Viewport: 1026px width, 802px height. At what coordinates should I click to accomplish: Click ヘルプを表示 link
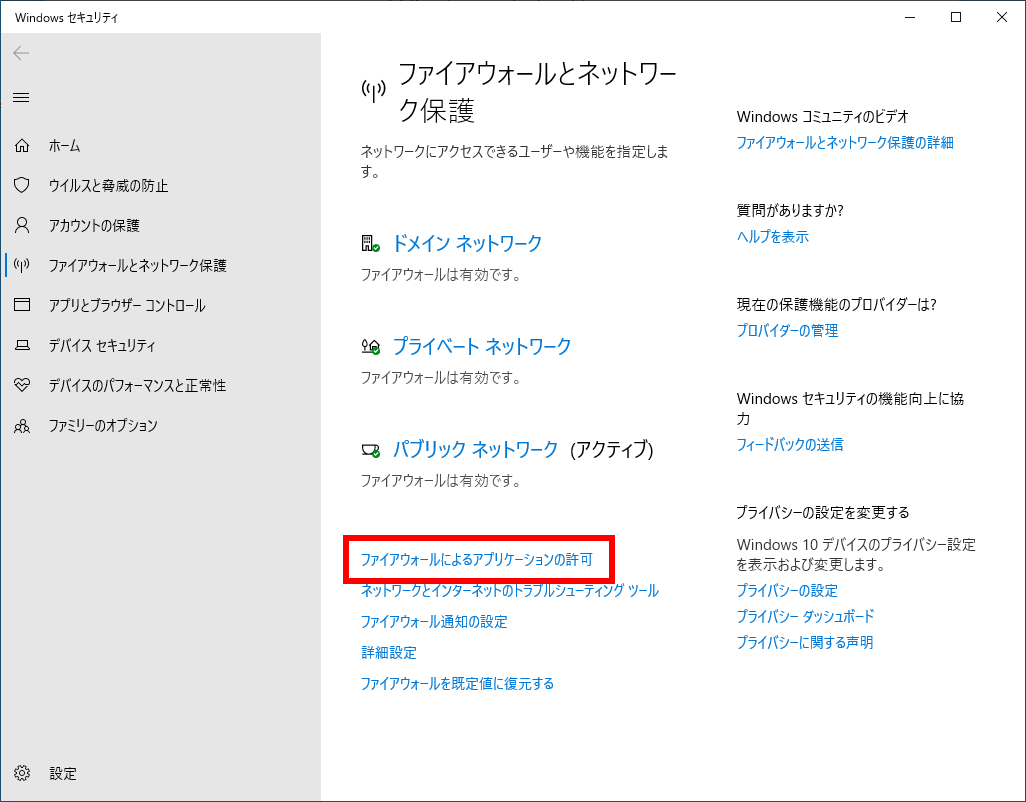(773, 237)
